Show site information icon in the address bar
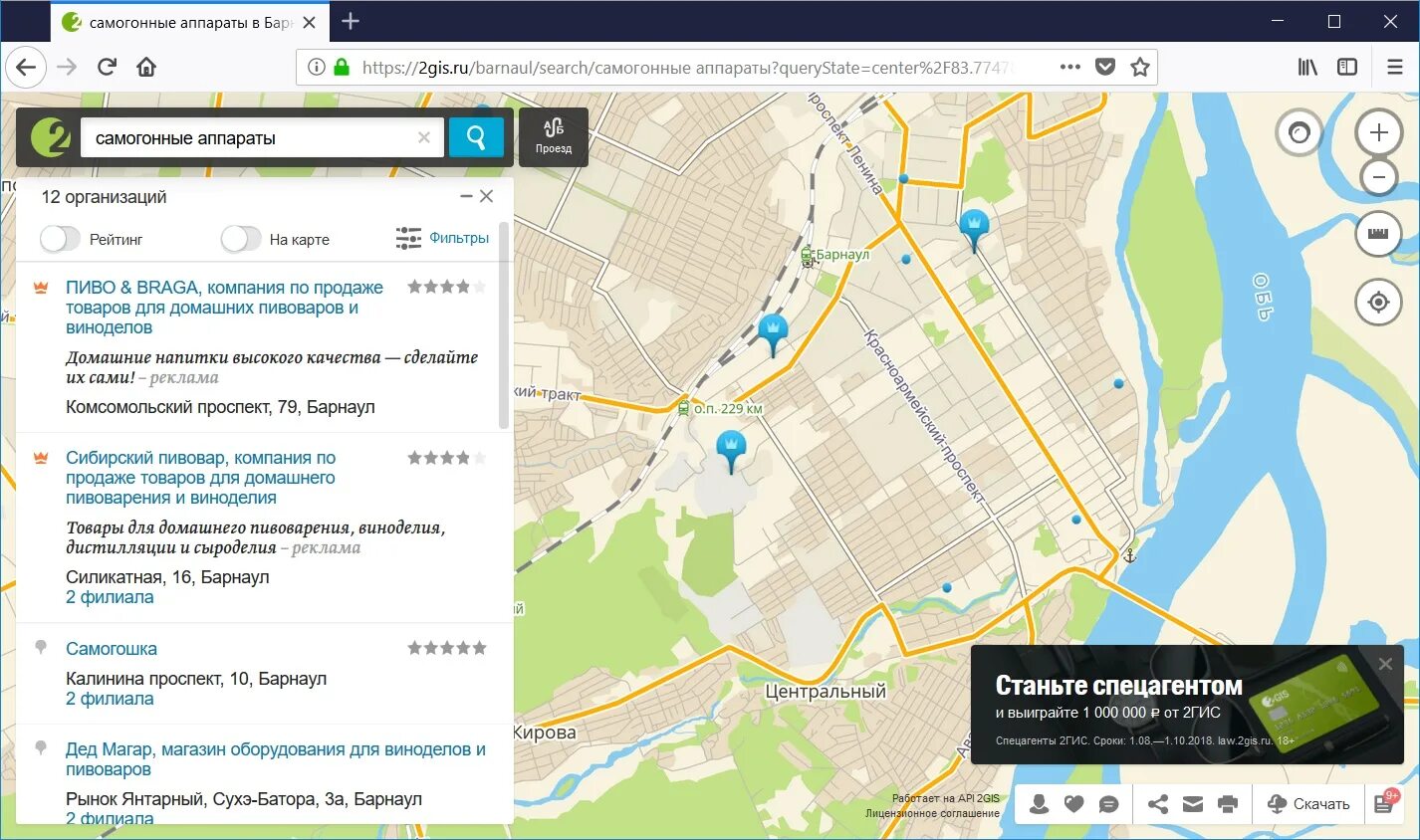Screen dimensions: 1420x840 [316, 67]
